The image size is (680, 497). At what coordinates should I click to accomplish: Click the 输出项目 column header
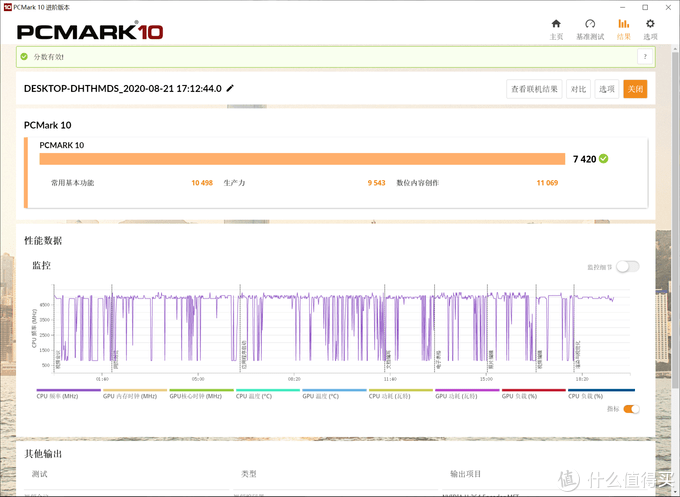coord(465,474)
